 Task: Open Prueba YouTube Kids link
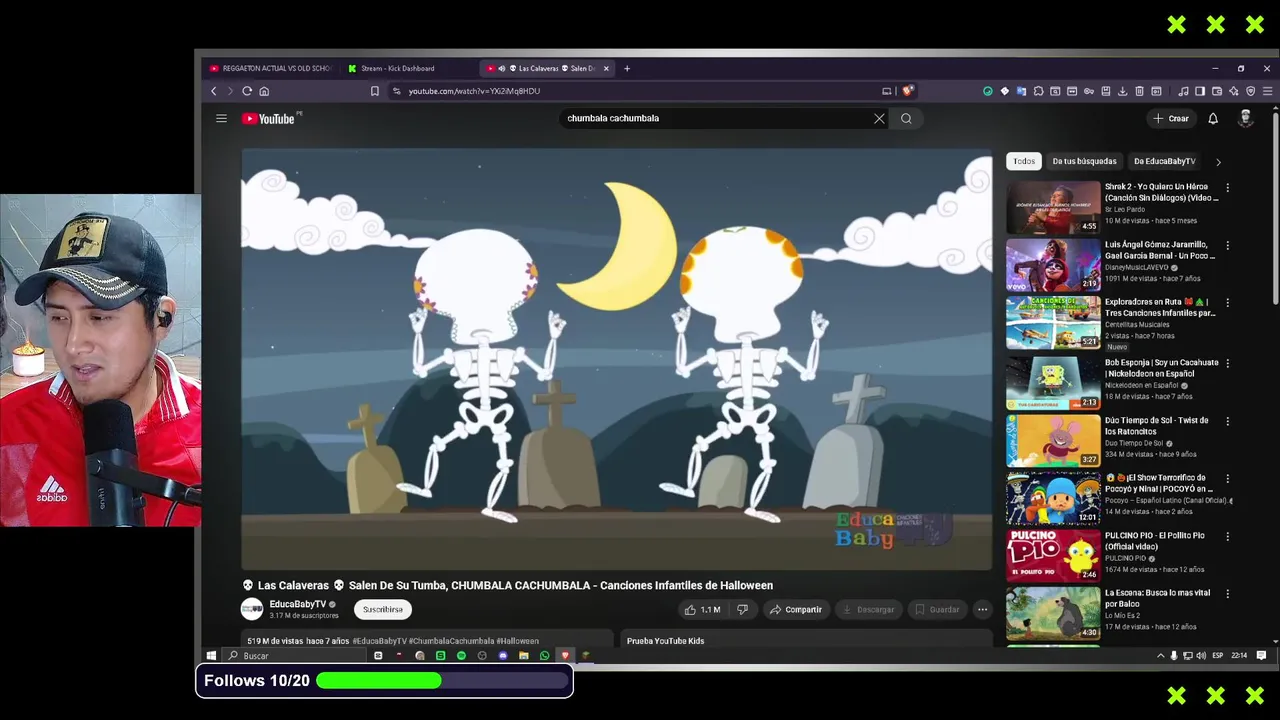coord(665,641)
